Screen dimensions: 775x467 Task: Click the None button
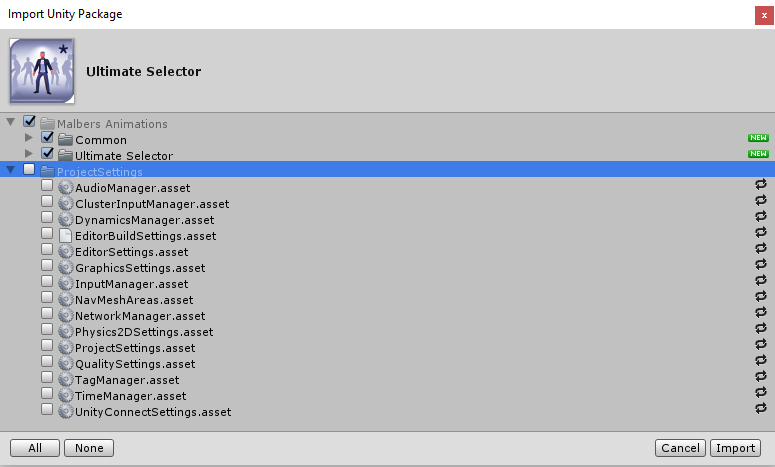(89, 448)
